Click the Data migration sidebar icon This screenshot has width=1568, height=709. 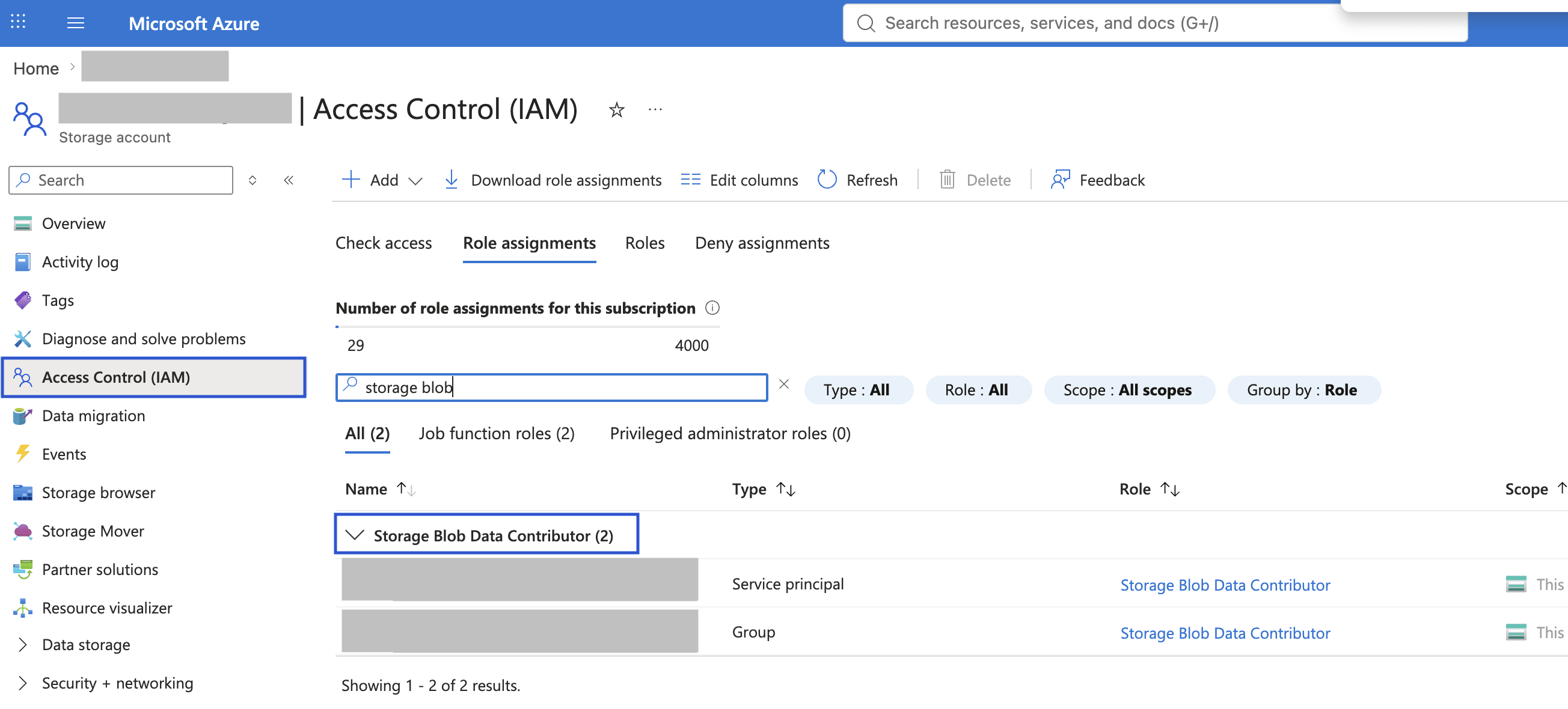[22, 416]
